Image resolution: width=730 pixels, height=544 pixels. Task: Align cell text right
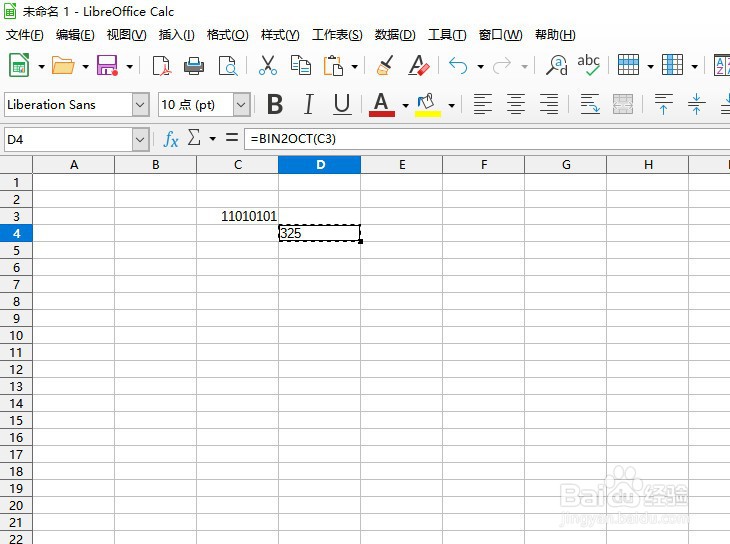click(x=549, y=104)
